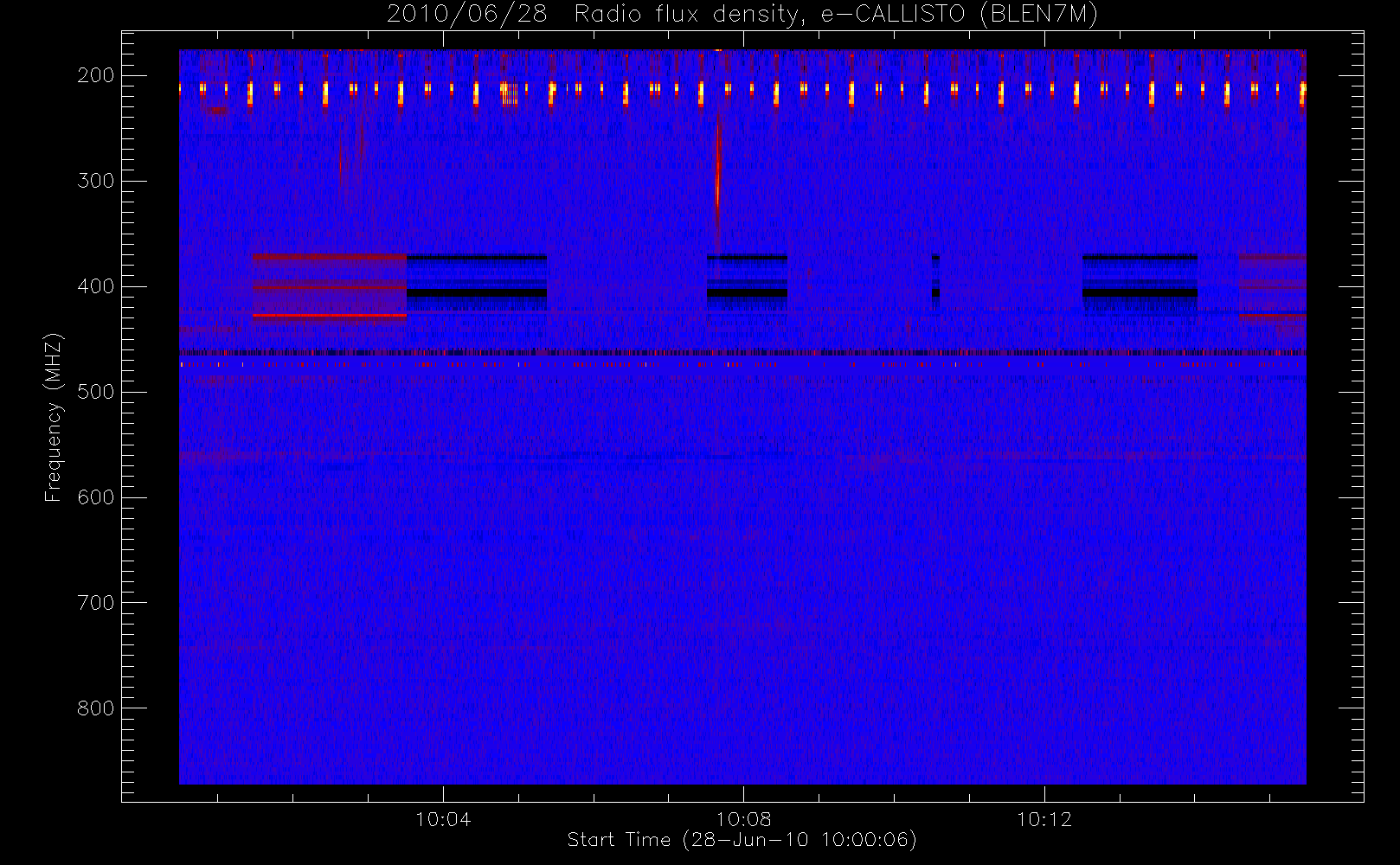Click the 10:04 time axis label
This screenshot has height=865, width=1400.
click(x=443, y=819)
